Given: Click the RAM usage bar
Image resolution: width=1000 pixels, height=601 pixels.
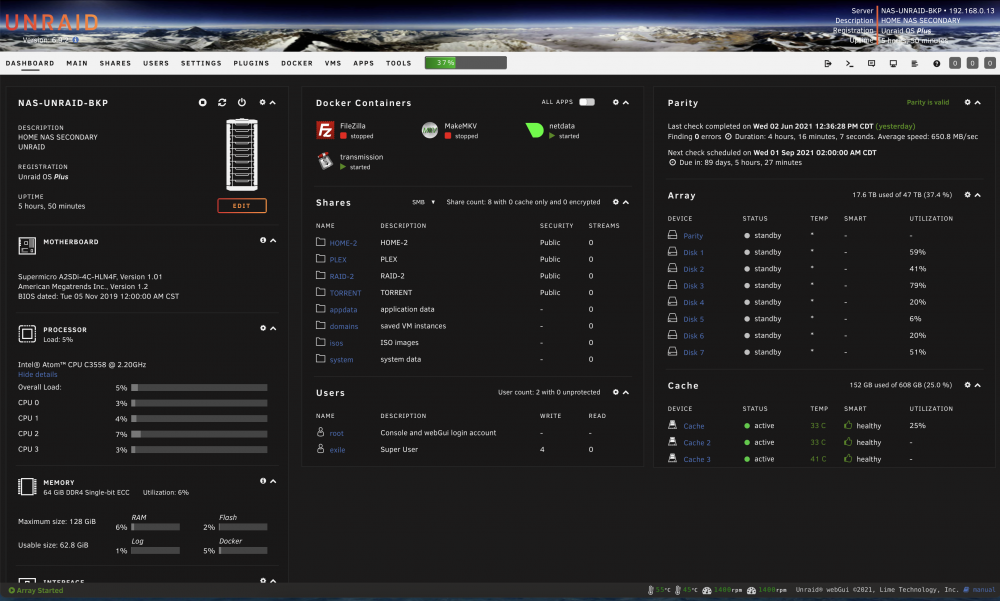Looking at the screenshot, I should (156, 527).
